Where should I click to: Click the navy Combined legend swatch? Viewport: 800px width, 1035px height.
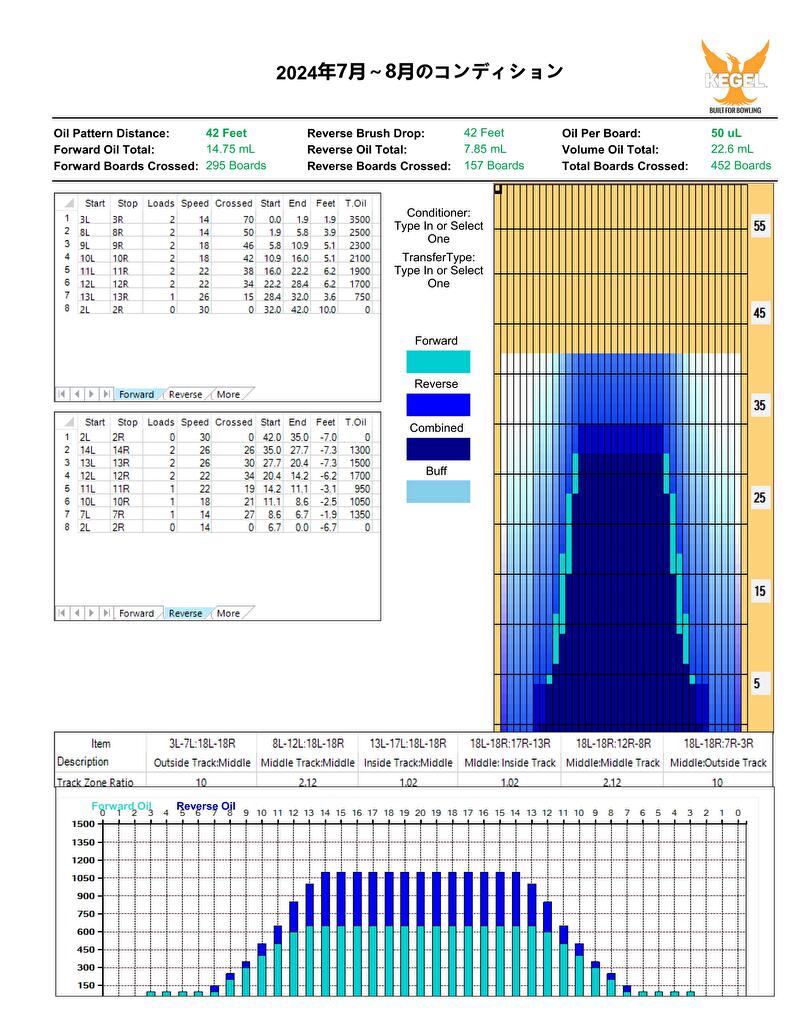coord(438,449)
